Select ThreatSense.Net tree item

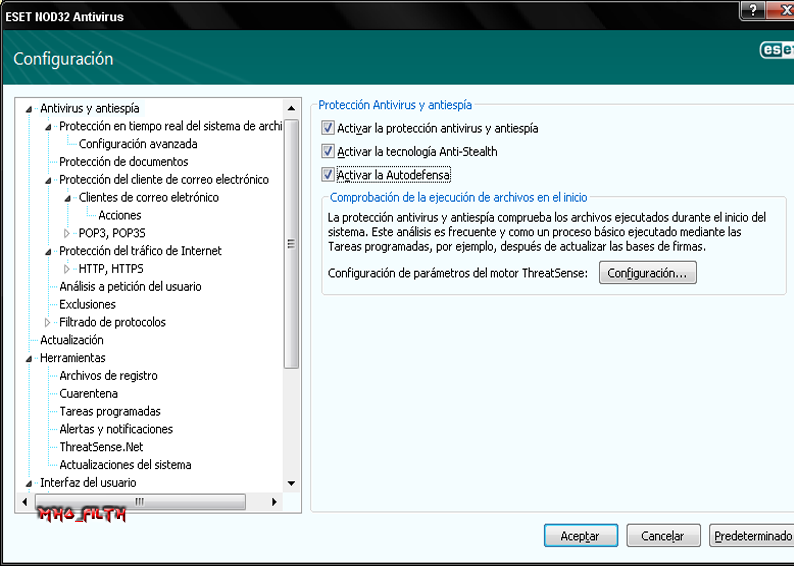click(101, 447)
